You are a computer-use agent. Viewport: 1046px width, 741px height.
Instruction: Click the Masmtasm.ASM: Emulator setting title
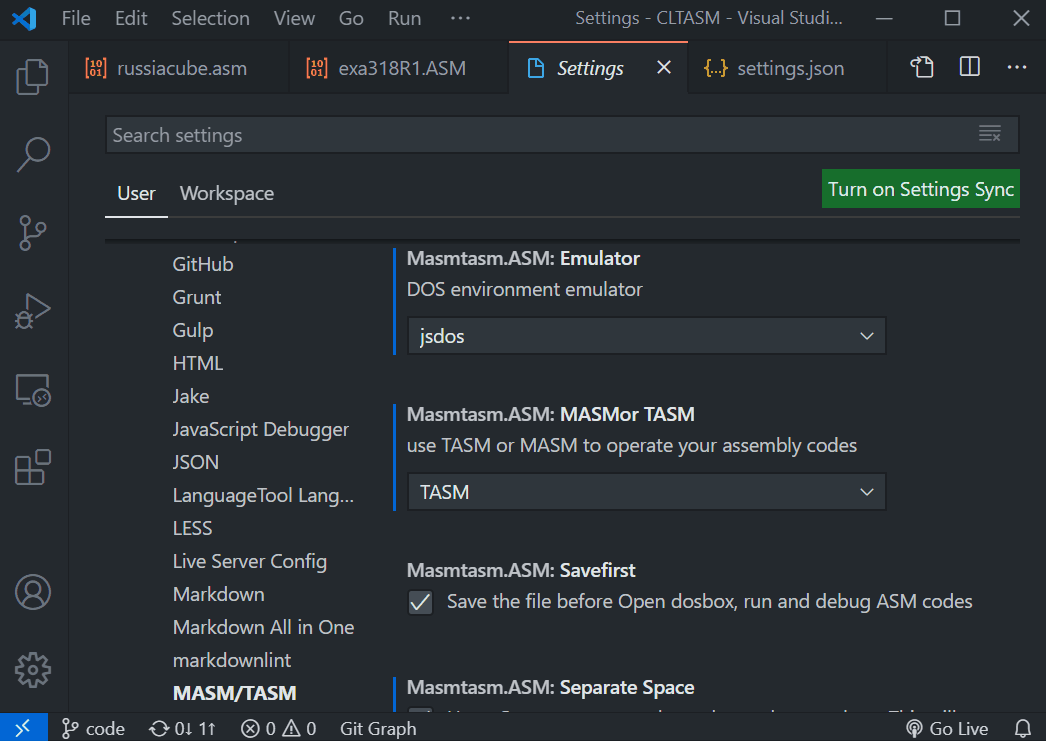tap(523, 258)
